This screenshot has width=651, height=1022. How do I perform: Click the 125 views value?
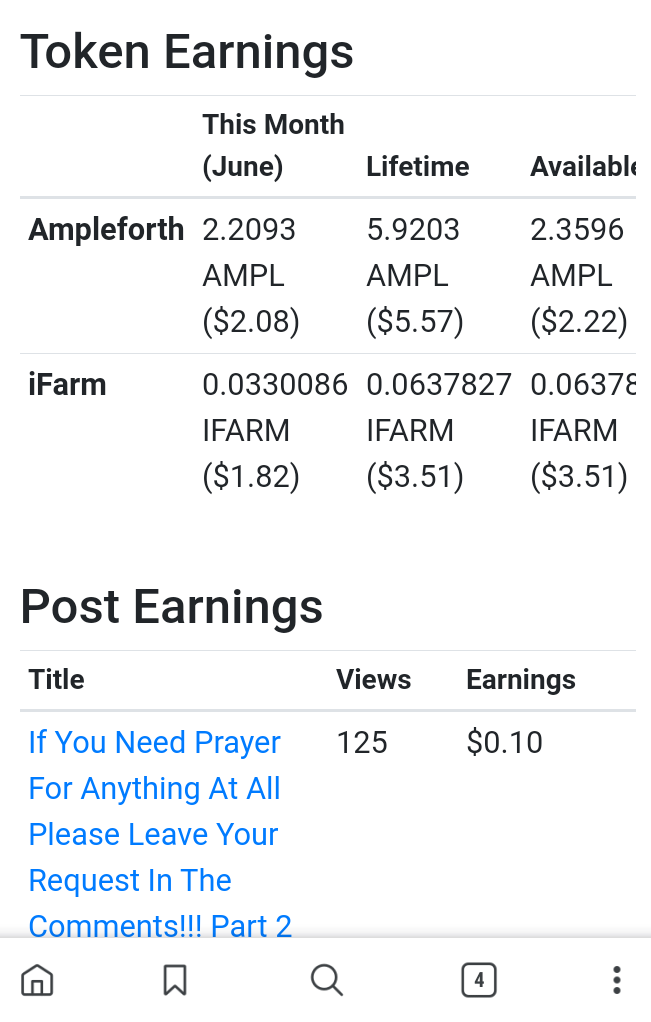pyautogui.click(x=362, y=743)
